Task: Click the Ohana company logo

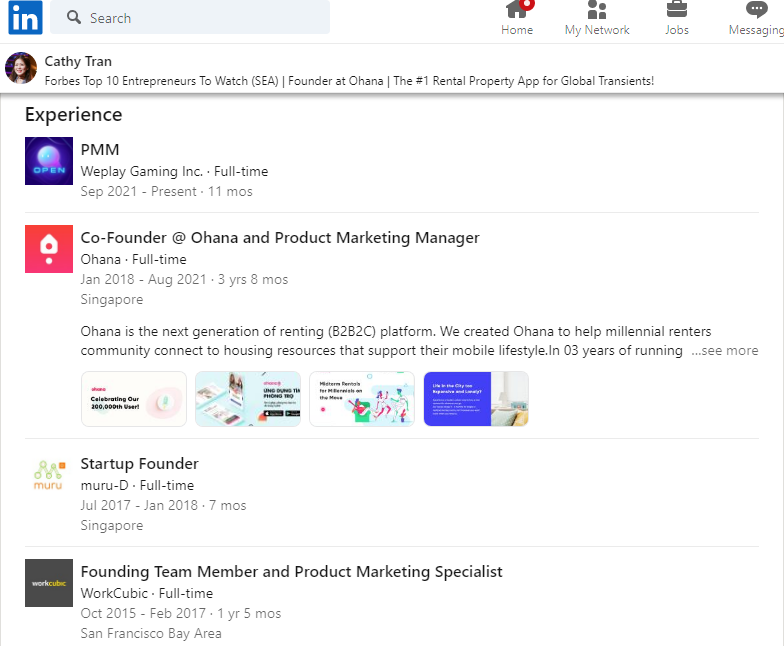Action: 49,249
